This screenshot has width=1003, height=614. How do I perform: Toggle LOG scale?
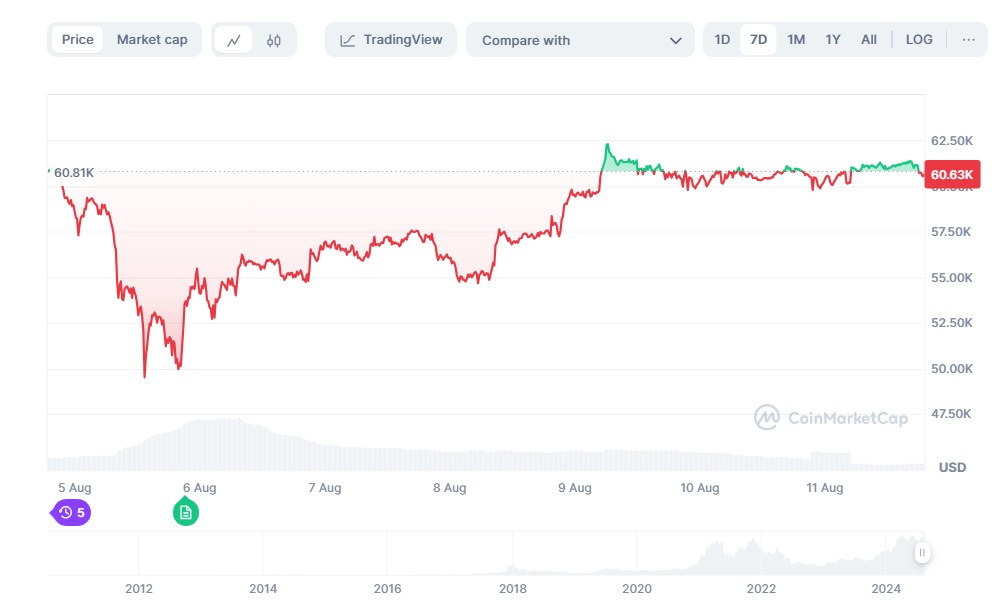pyautogui.click(x=919, y=40)
